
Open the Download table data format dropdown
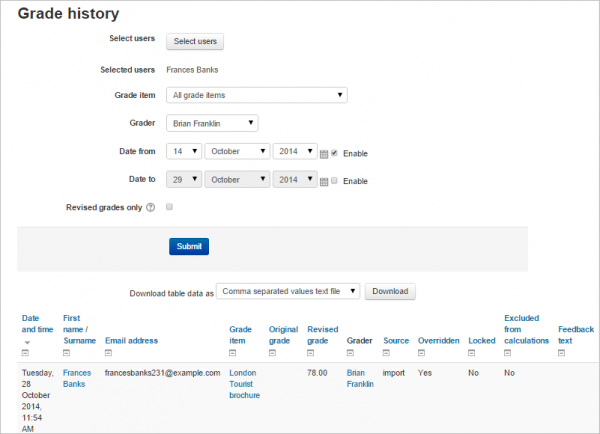[x=287, y=291]
